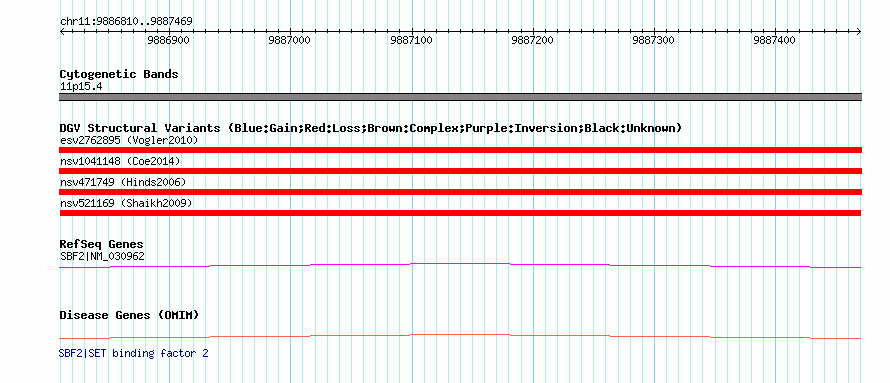The width and height of the screenshot is (890, 383).
Task: Click the DGV Structural Variants track title
Action: point(371,128)
